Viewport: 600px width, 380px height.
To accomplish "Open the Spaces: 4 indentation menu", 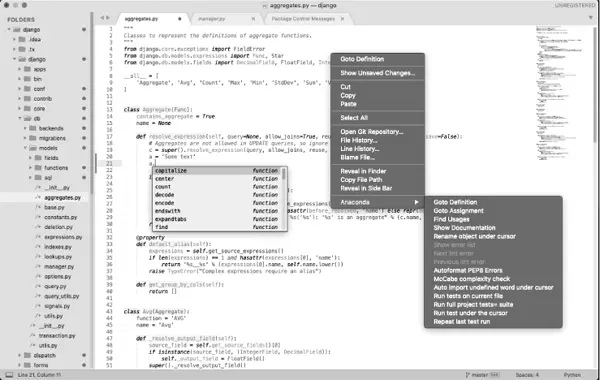I will [527, 375].
